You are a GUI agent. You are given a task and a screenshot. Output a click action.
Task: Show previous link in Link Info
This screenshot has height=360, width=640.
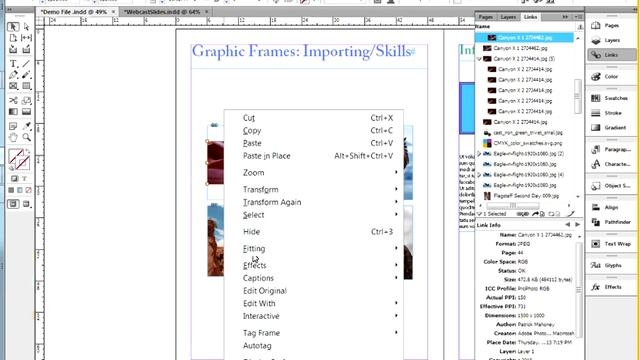(567, 224)
